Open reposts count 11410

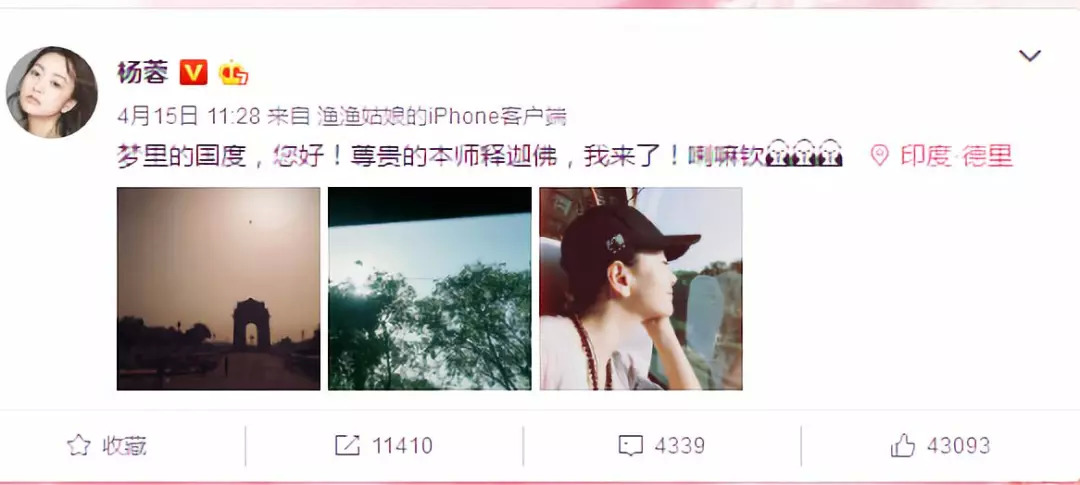coord(402,446)
